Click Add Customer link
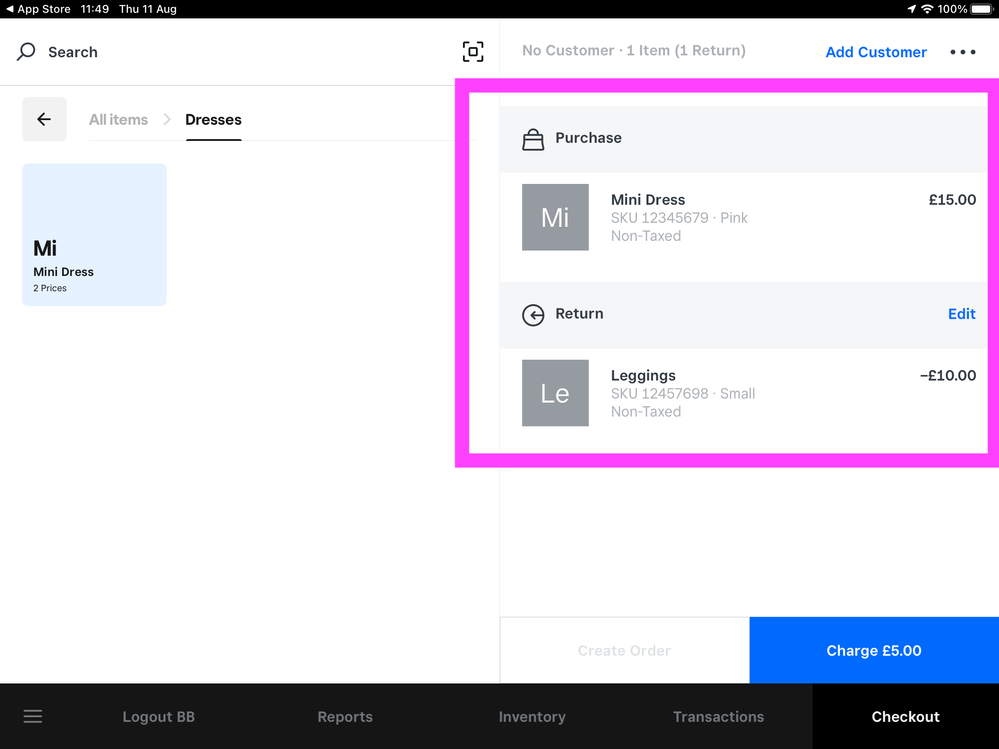 876,52
